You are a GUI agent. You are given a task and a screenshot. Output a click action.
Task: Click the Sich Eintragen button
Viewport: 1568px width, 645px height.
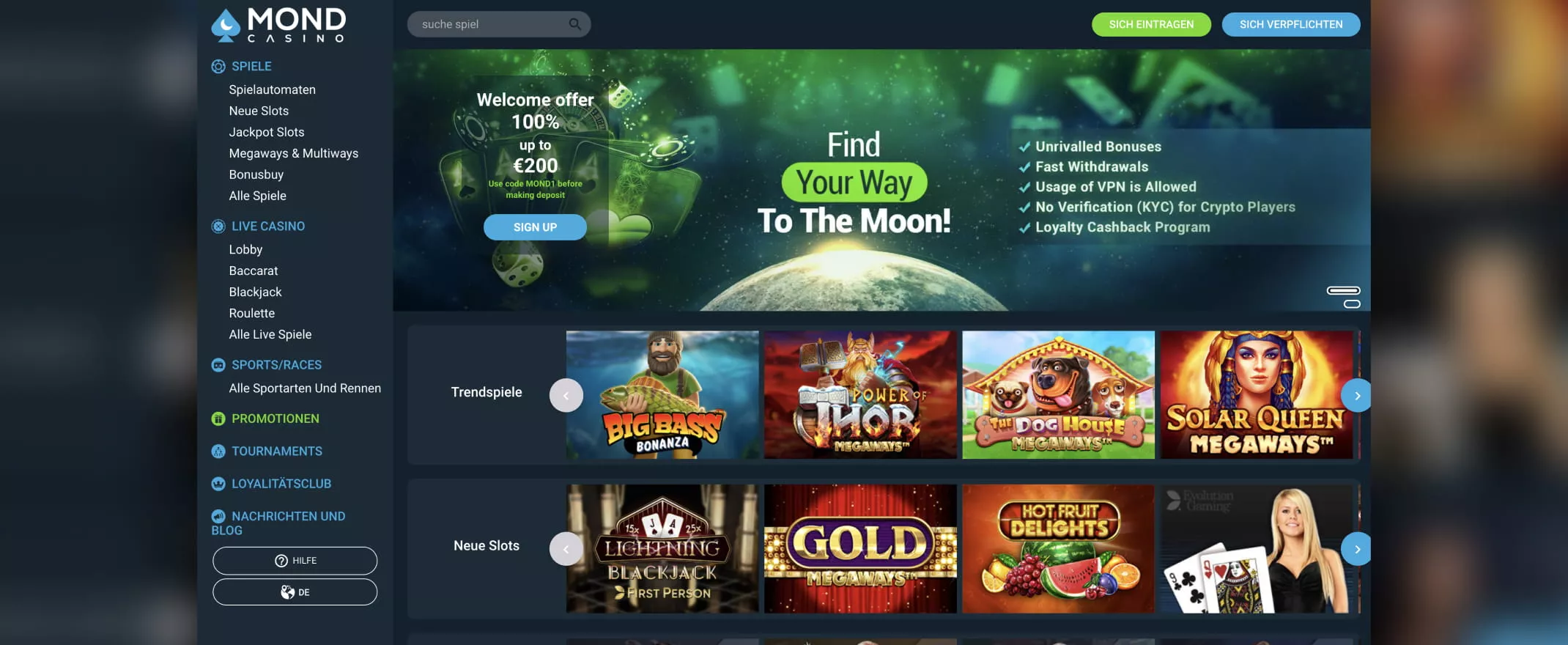1151,24
